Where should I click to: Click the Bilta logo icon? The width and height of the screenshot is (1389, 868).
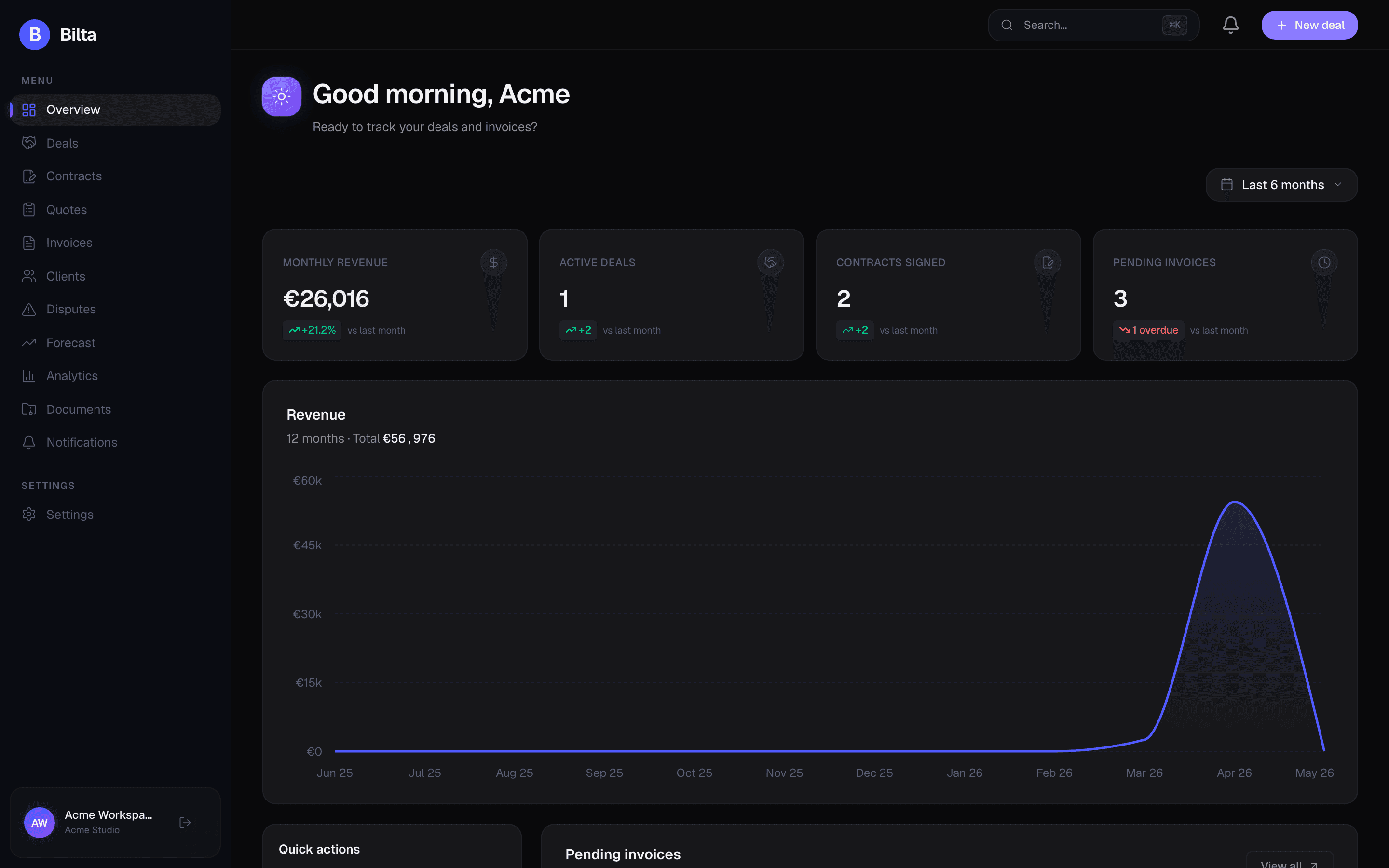(x=34, y=34)
